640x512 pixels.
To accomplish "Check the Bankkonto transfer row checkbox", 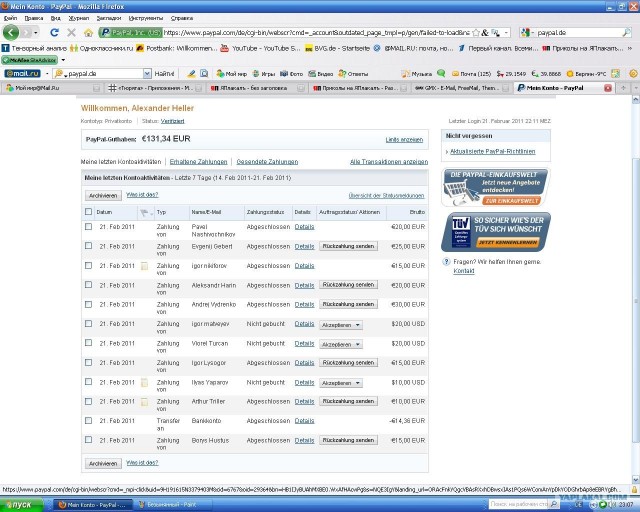I will coord(88,421).
